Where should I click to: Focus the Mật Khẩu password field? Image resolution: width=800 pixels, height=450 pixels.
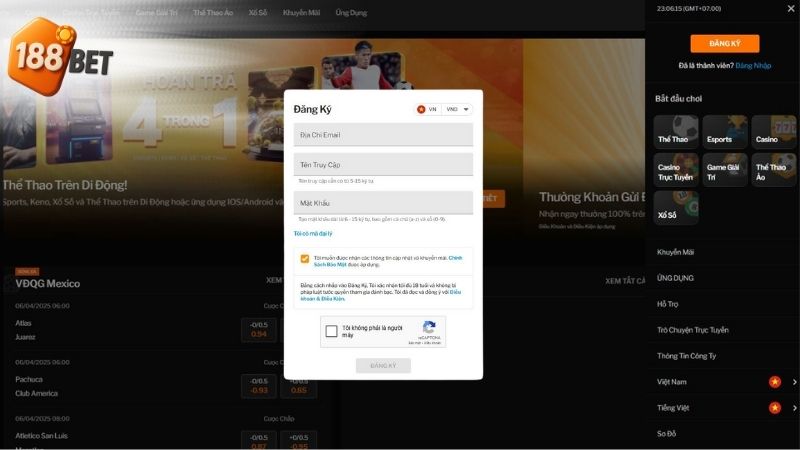click(383, 203)
